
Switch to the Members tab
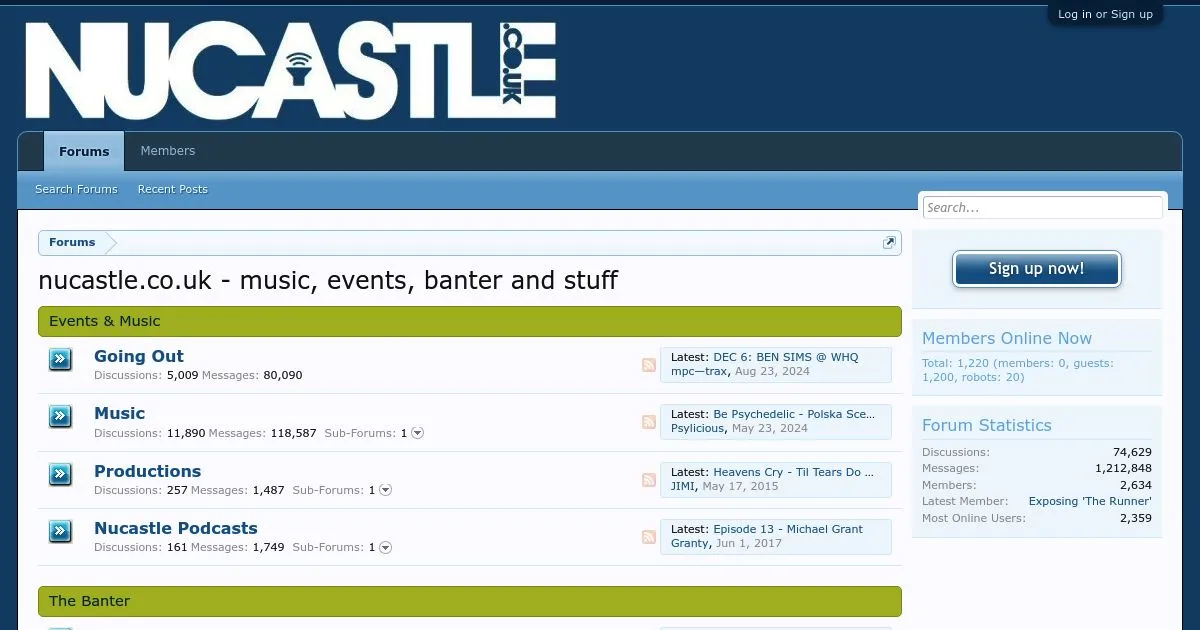168,151
